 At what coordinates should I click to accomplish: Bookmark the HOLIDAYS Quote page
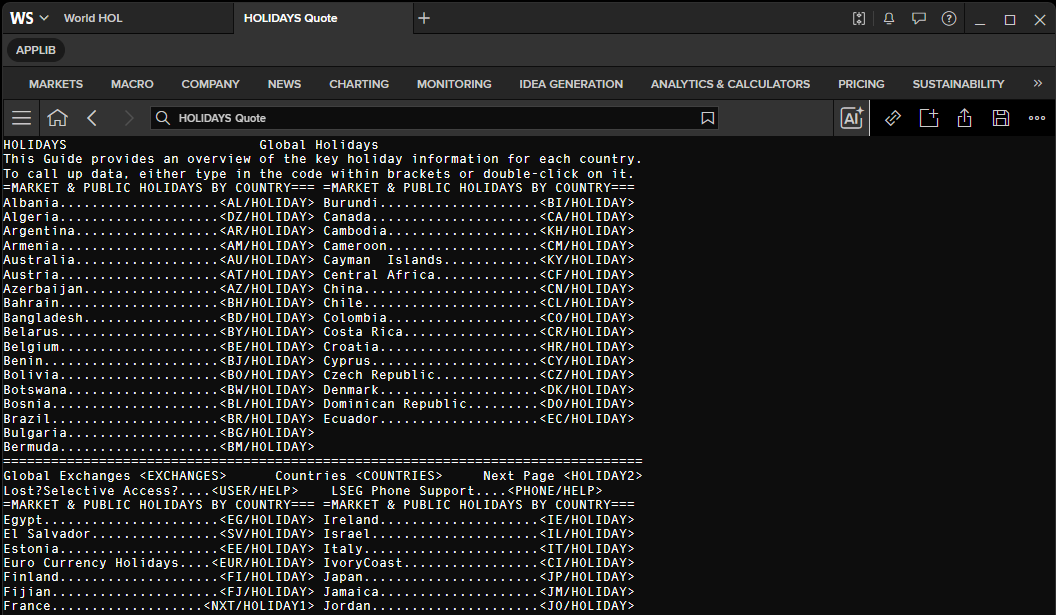[707, 118]
